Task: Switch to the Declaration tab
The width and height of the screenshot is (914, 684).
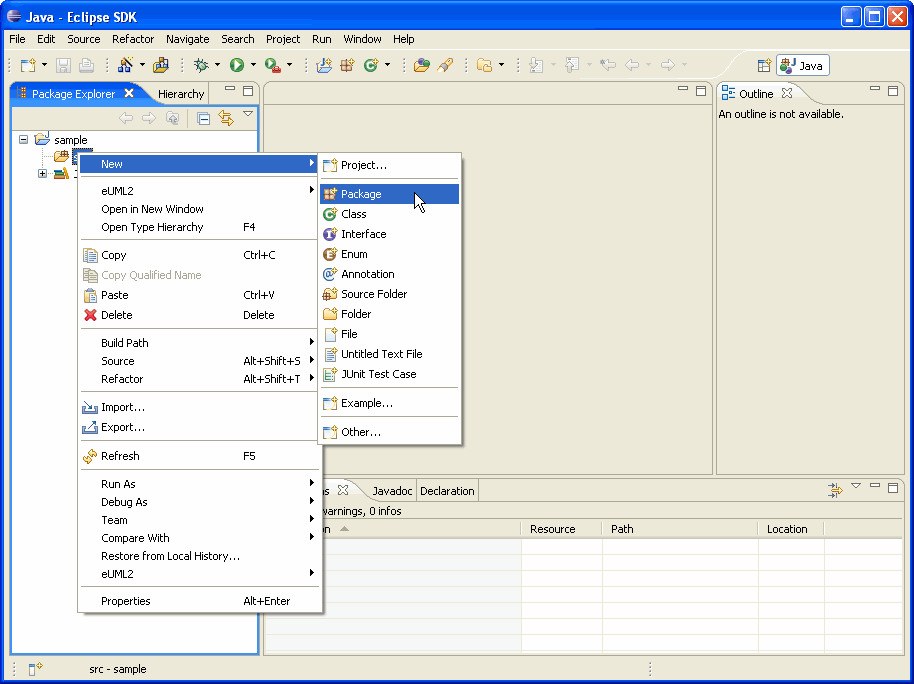Action: 447,491
